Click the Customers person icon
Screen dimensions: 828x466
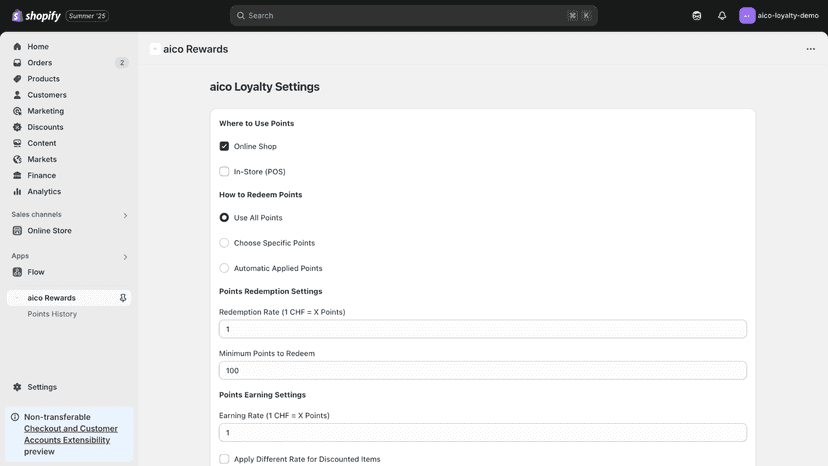(x=17, y=95)
